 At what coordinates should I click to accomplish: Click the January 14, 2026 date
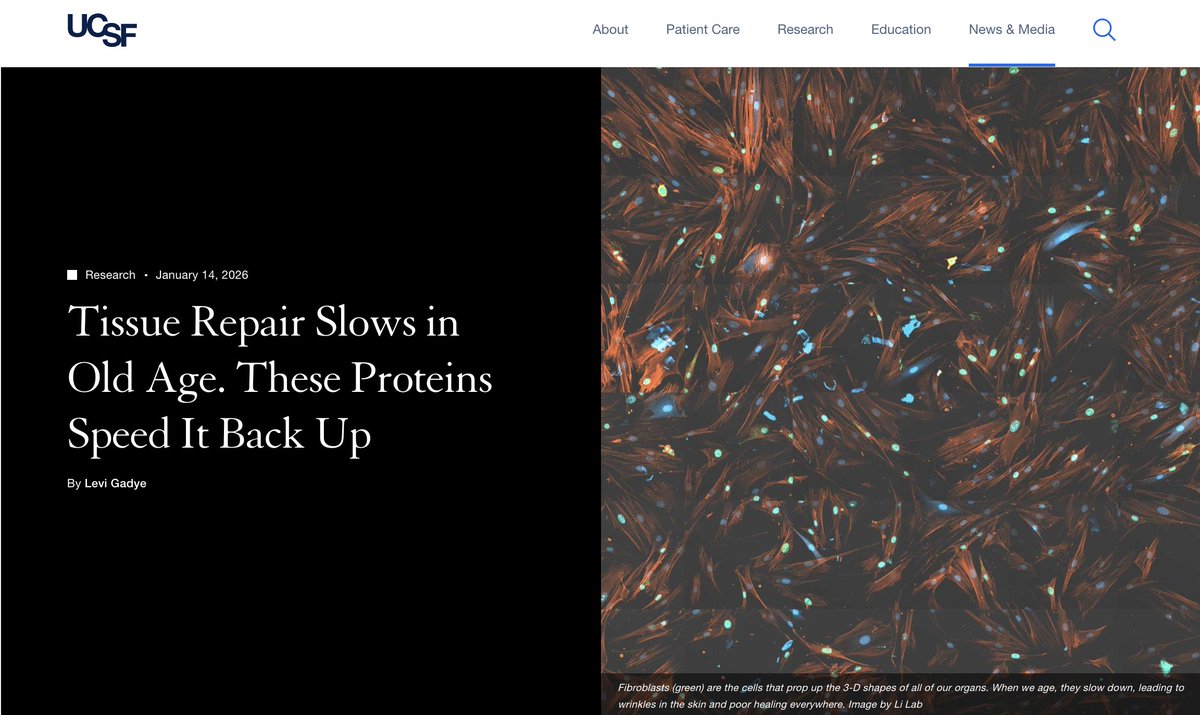pos(202,275)
